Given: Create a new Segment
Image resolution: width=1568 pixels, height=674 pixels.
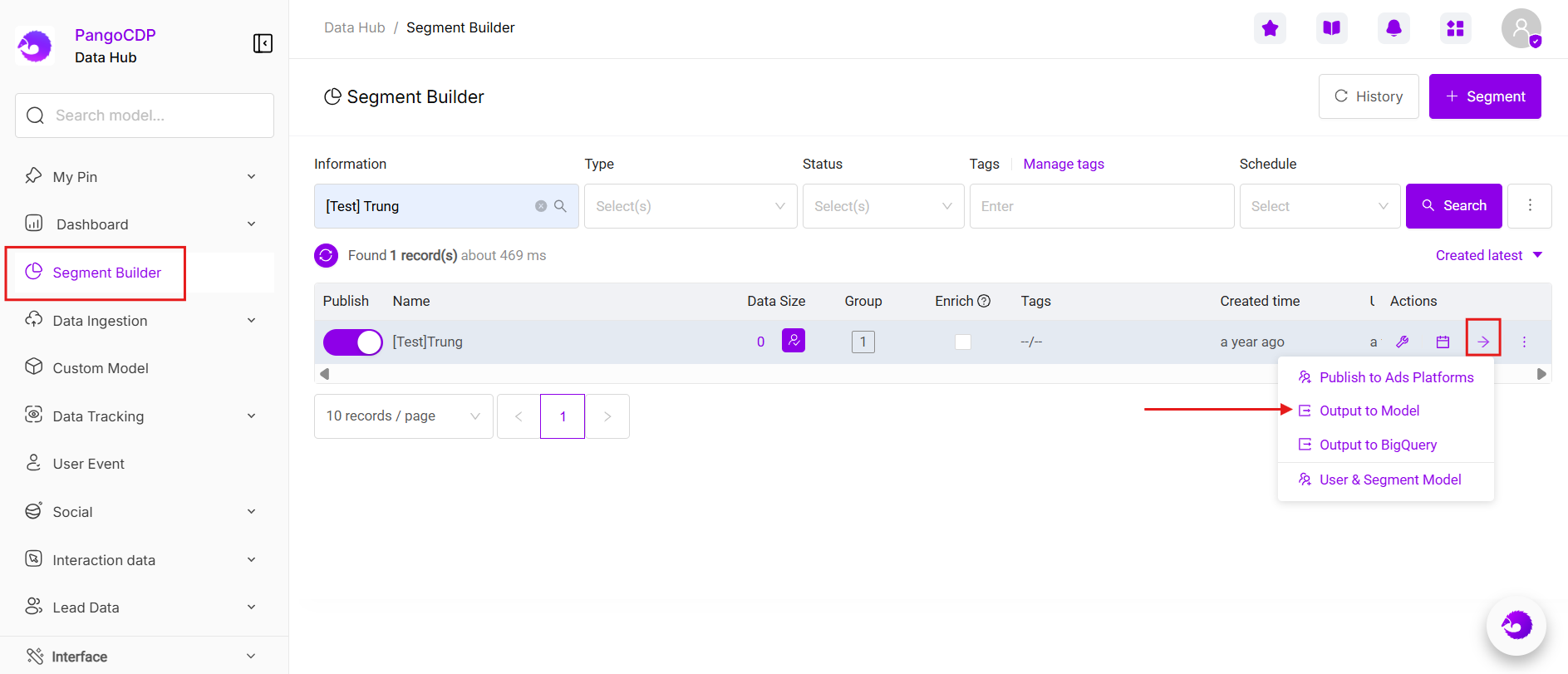Looking at the screenshot, I should pos(1485,96).
